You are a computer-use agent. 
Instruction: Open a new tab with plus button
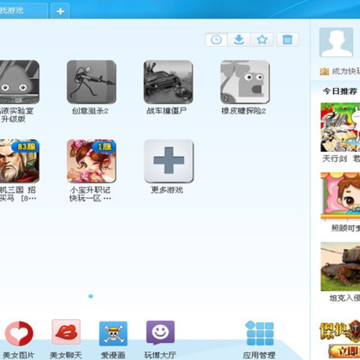60,11
